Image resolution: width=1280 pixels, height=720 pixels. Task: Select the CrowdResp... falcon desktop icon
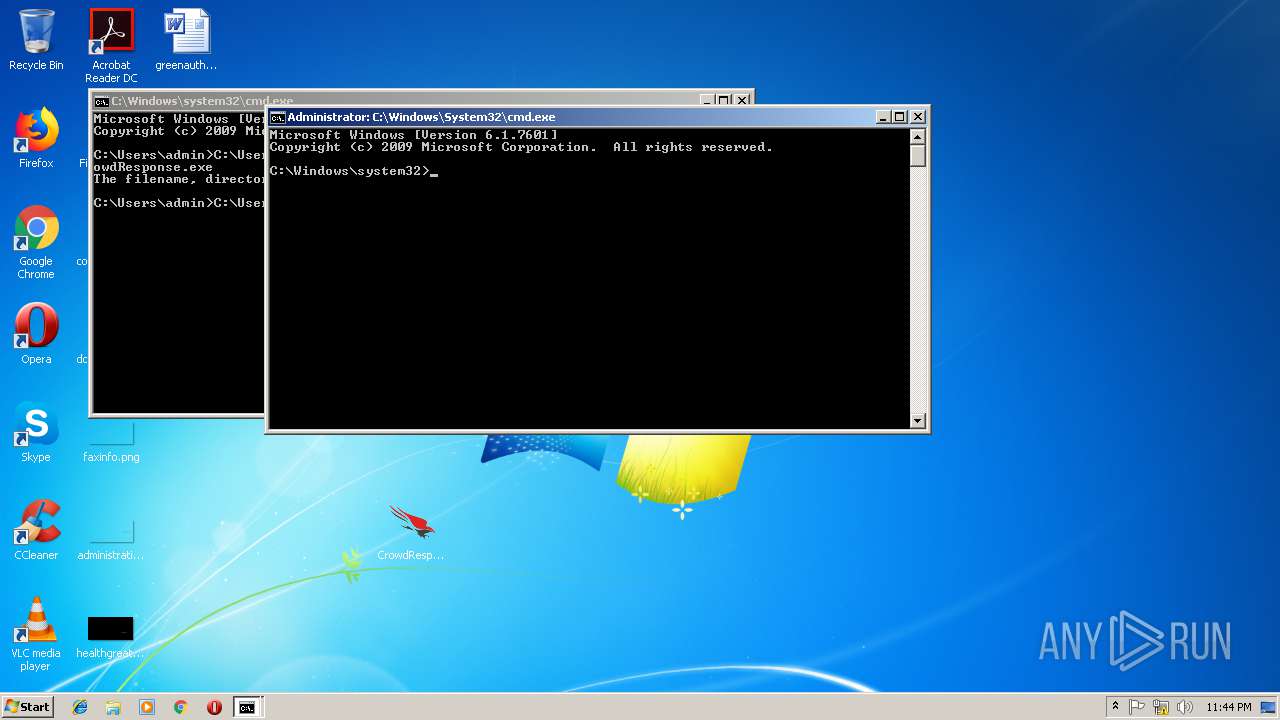[411, 532]
